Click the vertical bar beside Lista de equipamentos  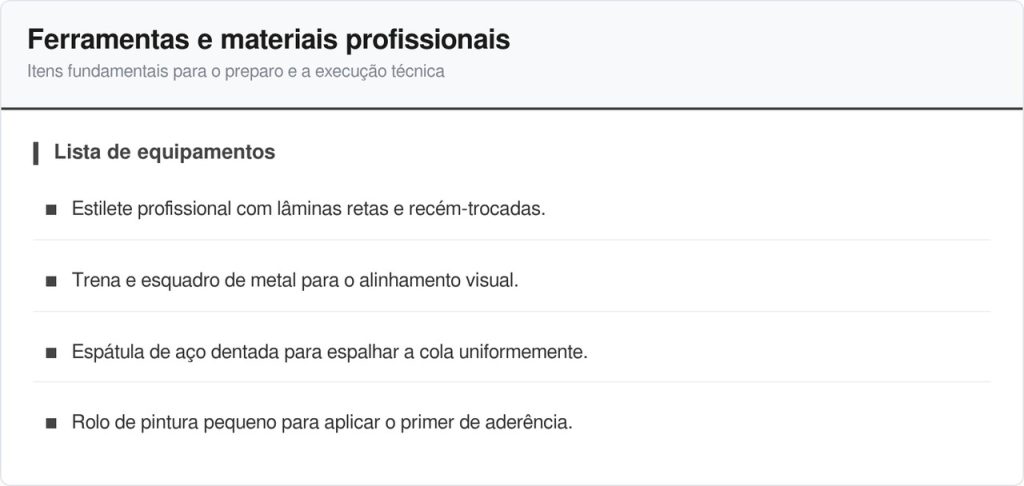(x=36, y=153)
